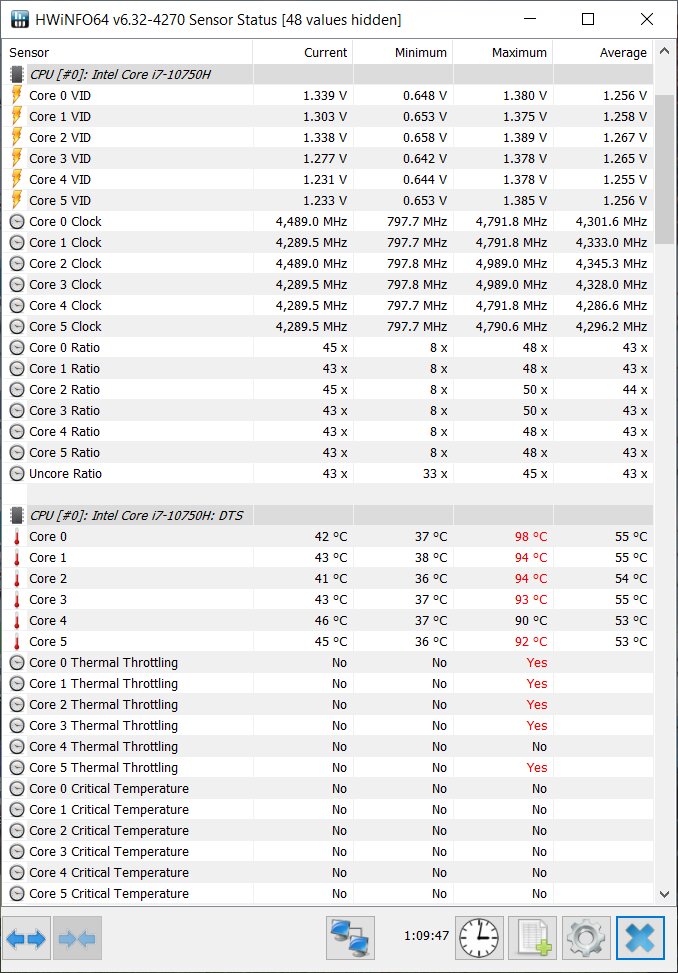Open sensor settings gear icon

(x=586, y=938)
